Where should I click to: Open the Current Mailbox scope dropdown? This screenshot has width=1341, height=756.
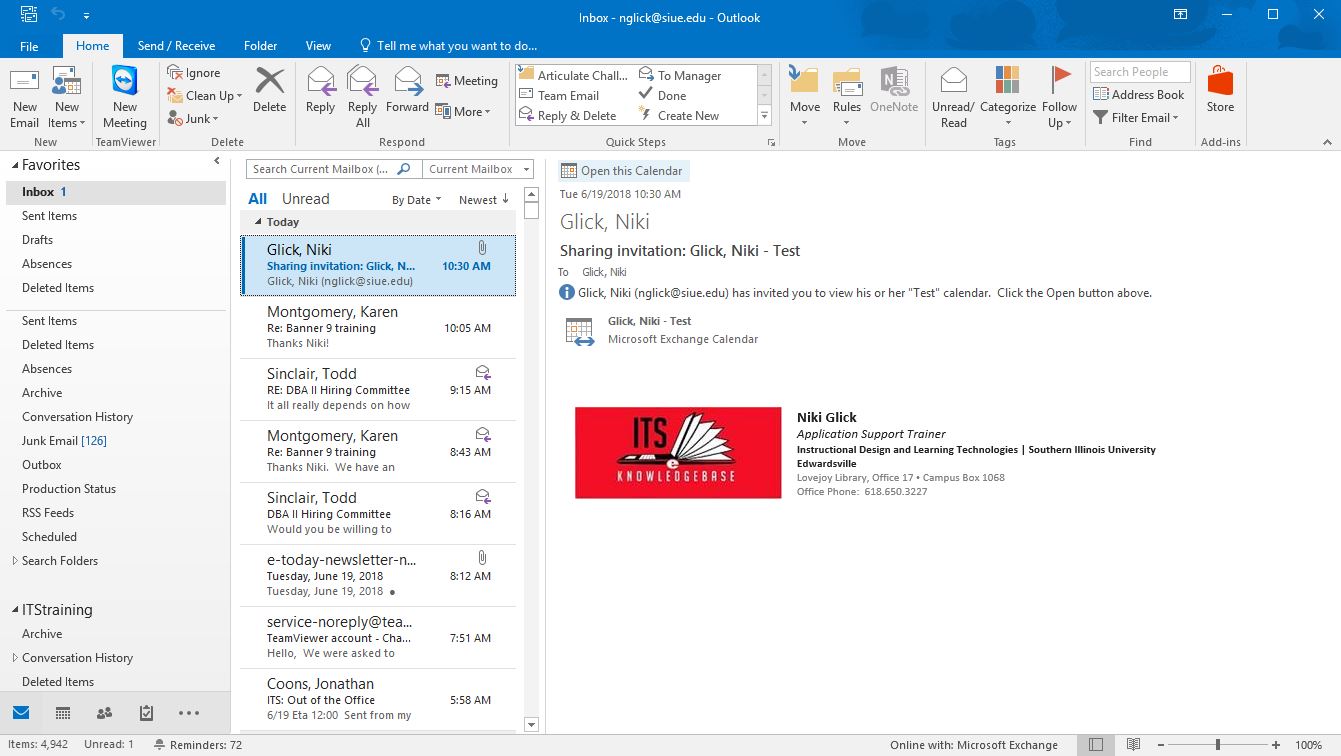(x=478, y=170)
